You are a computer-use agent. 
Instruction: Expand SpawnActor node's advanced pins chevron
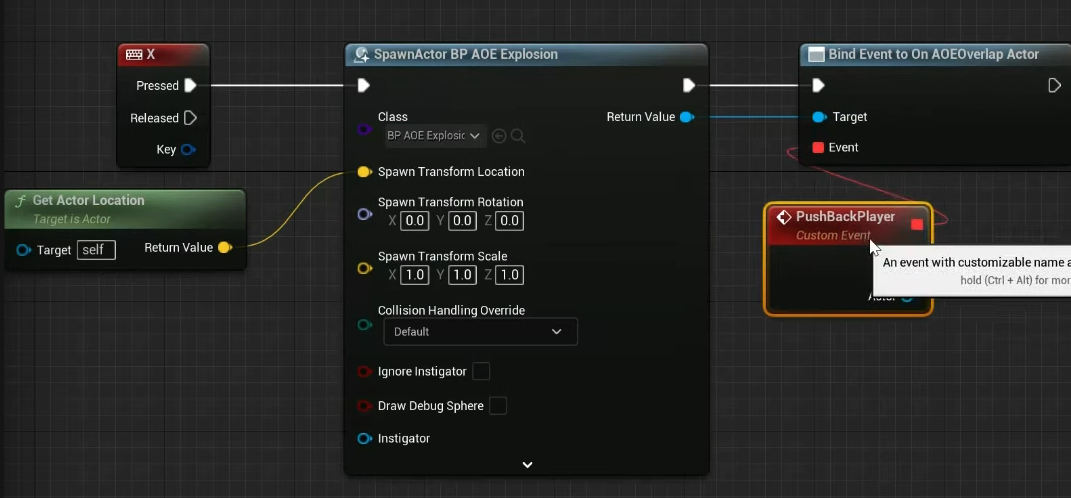click(x=527, y=465)
